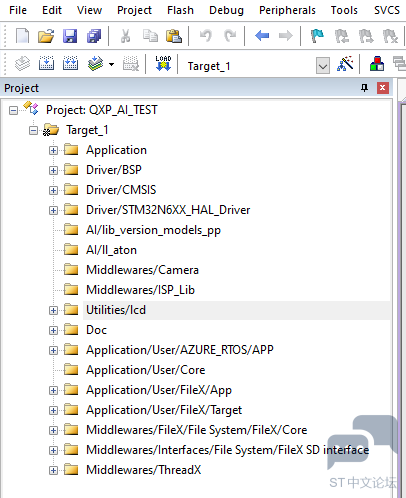Open the View menu
This screenshot has height=498, width=406.
pyautogui.click(x=89, y=10)
